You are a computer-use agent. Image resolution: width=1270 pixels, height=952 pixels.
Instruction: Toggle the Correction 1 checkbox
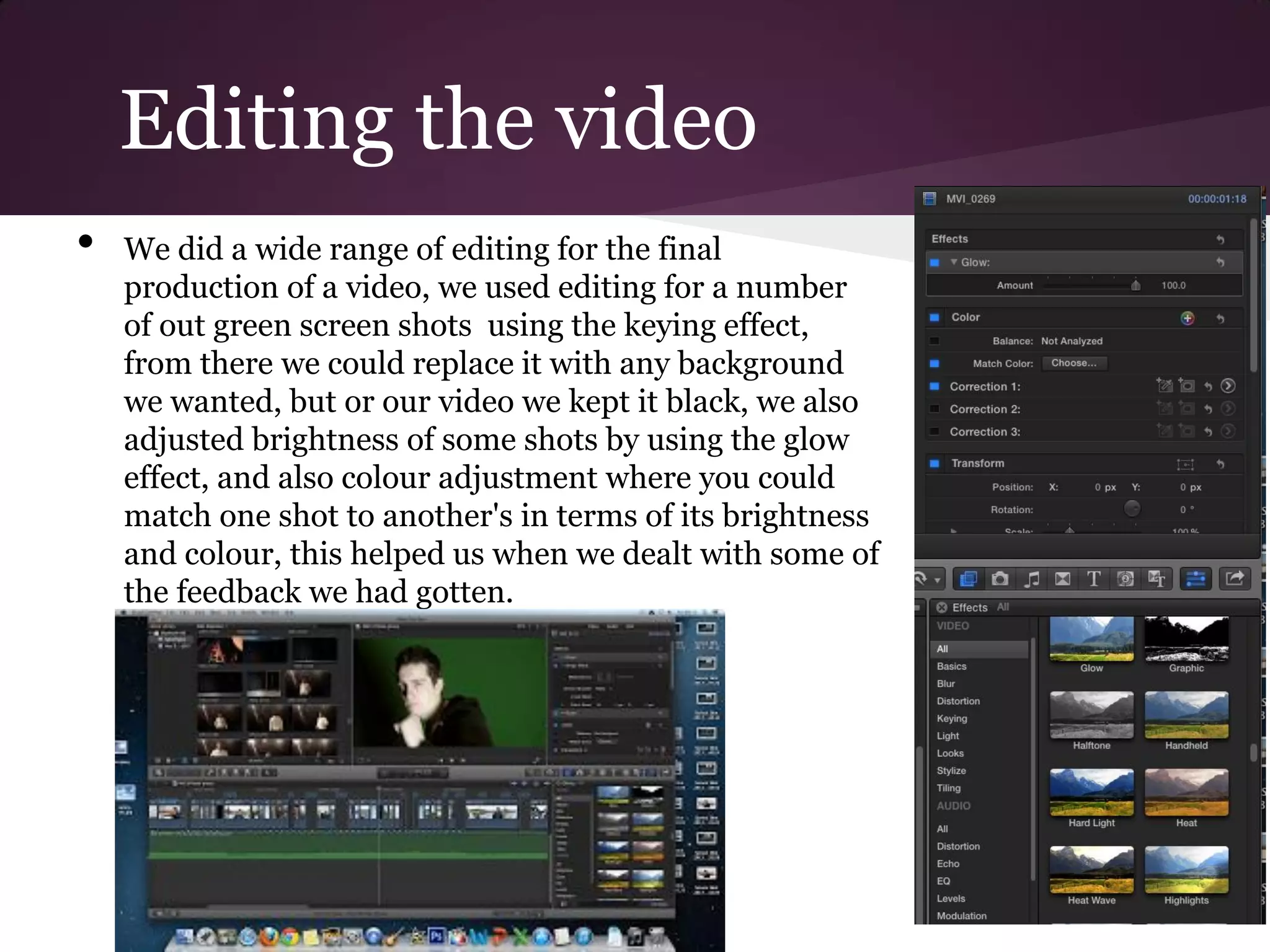(935, 386)
